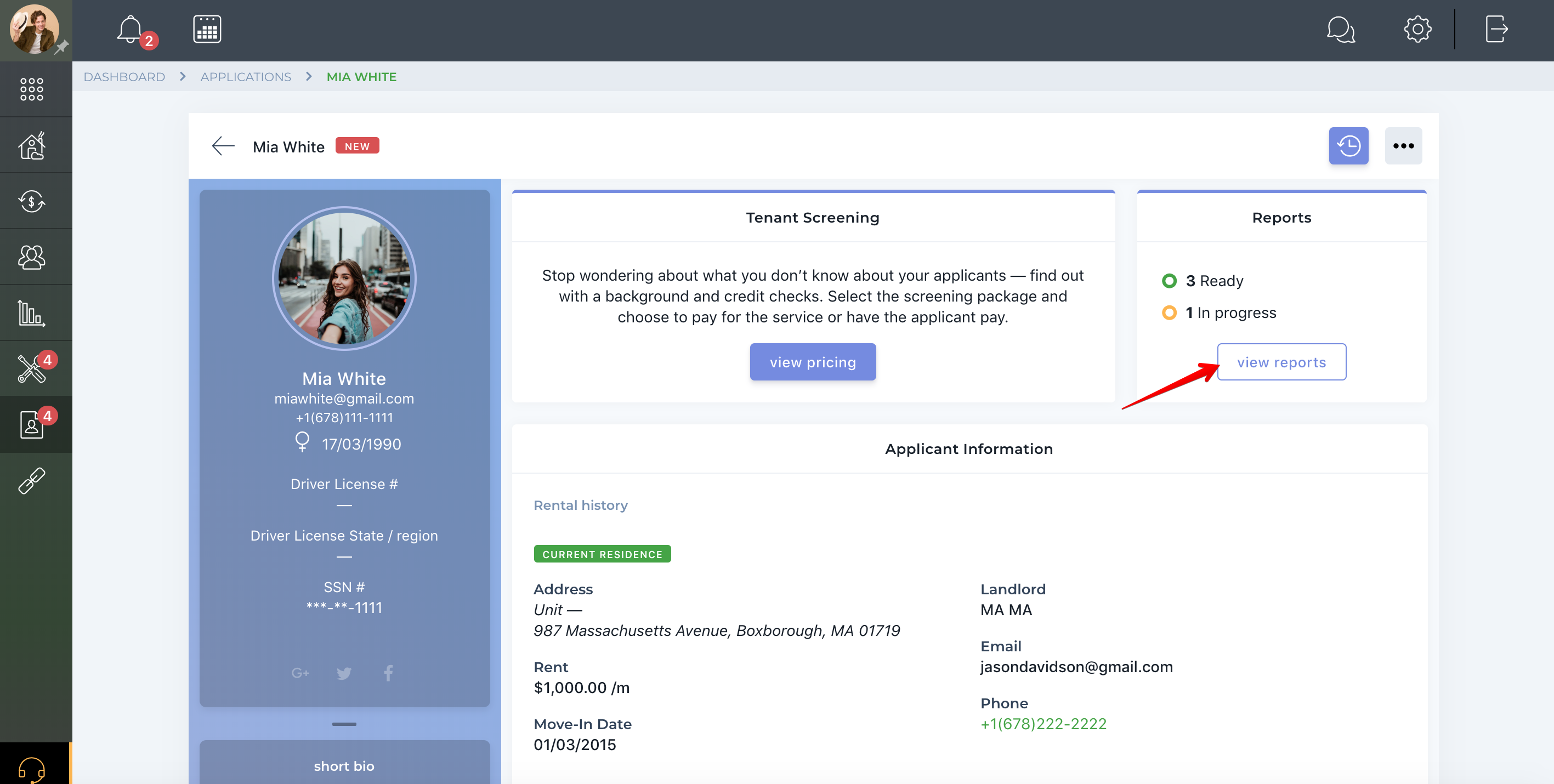
Task: Click the masked SSN ***-**-1111
Action: (x=344, y=607)
